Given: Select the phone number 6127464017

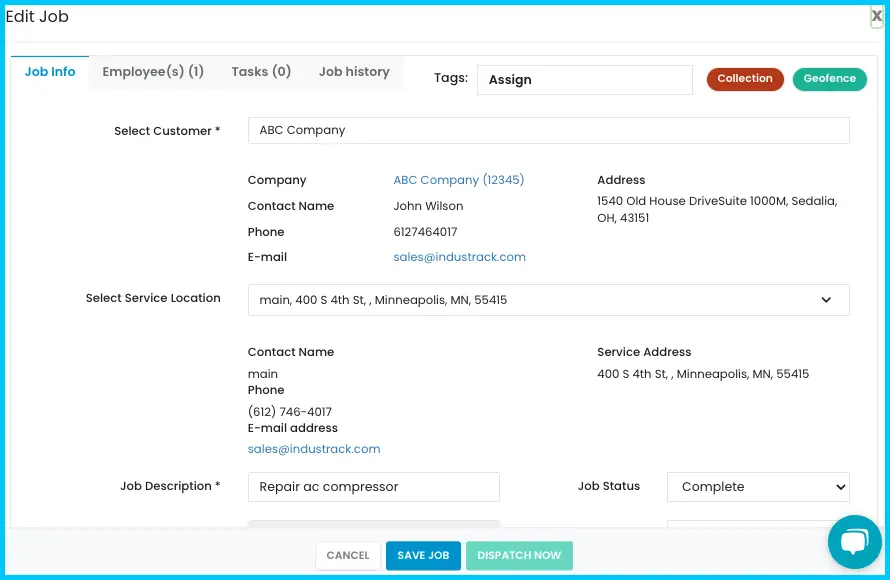Looking at the screenshot, I should [x=425, y=232].
